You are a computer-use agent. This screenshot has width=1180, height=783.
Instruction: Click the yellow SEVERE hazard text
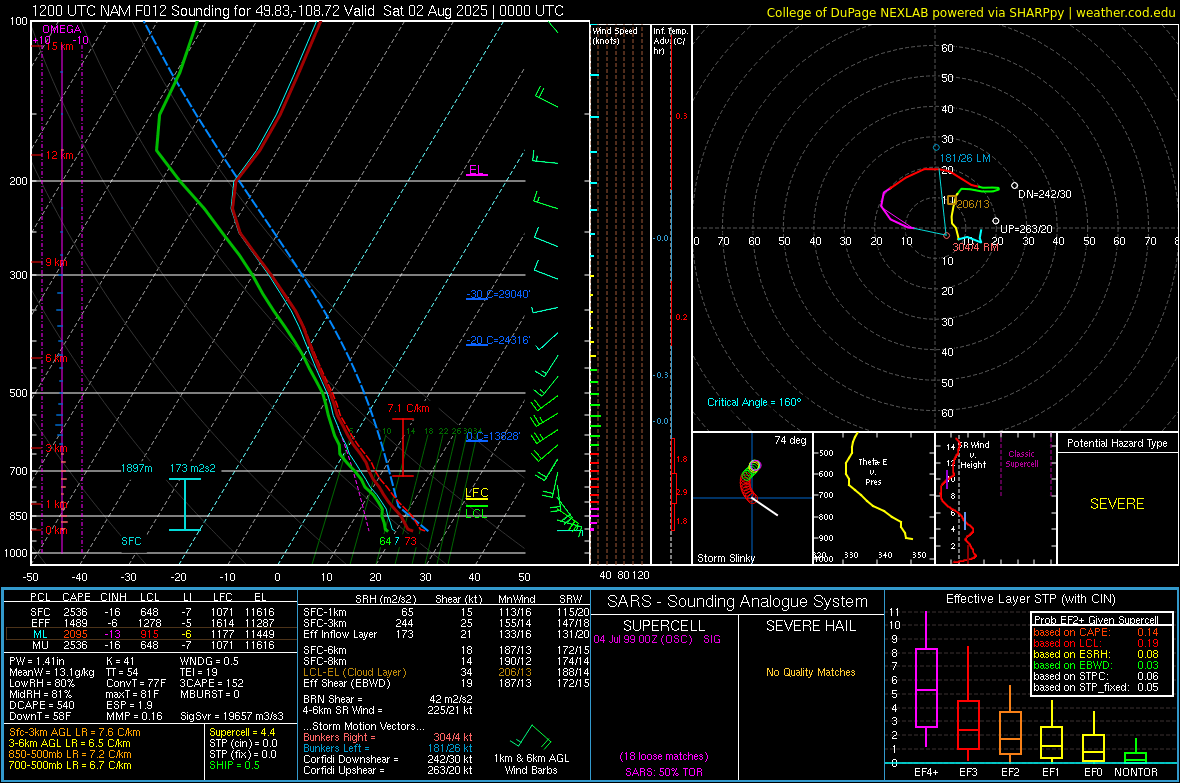[x=1117, y=504]
